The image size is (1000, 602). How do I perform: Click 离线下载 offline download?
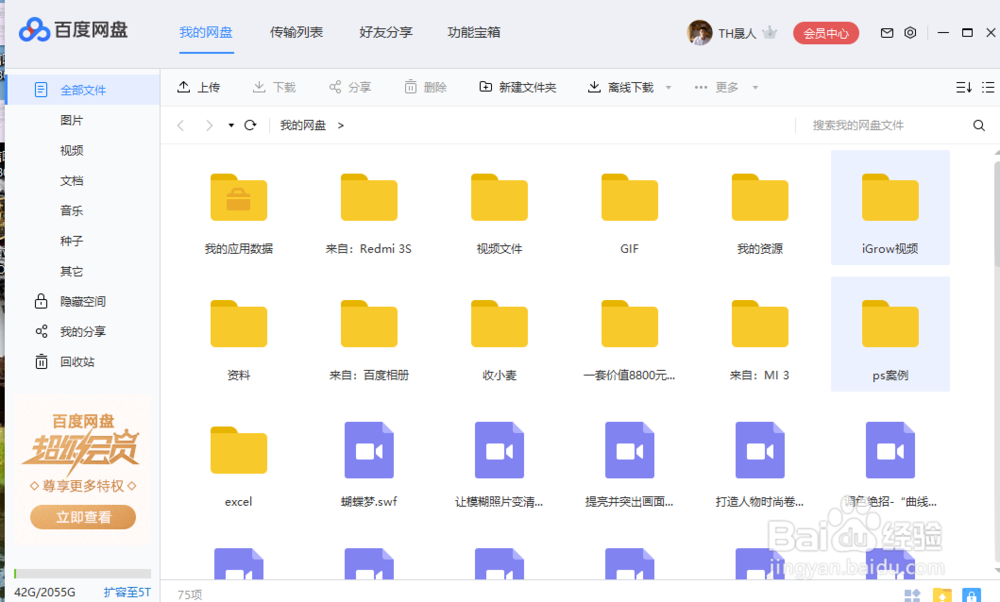click(621, 87)
